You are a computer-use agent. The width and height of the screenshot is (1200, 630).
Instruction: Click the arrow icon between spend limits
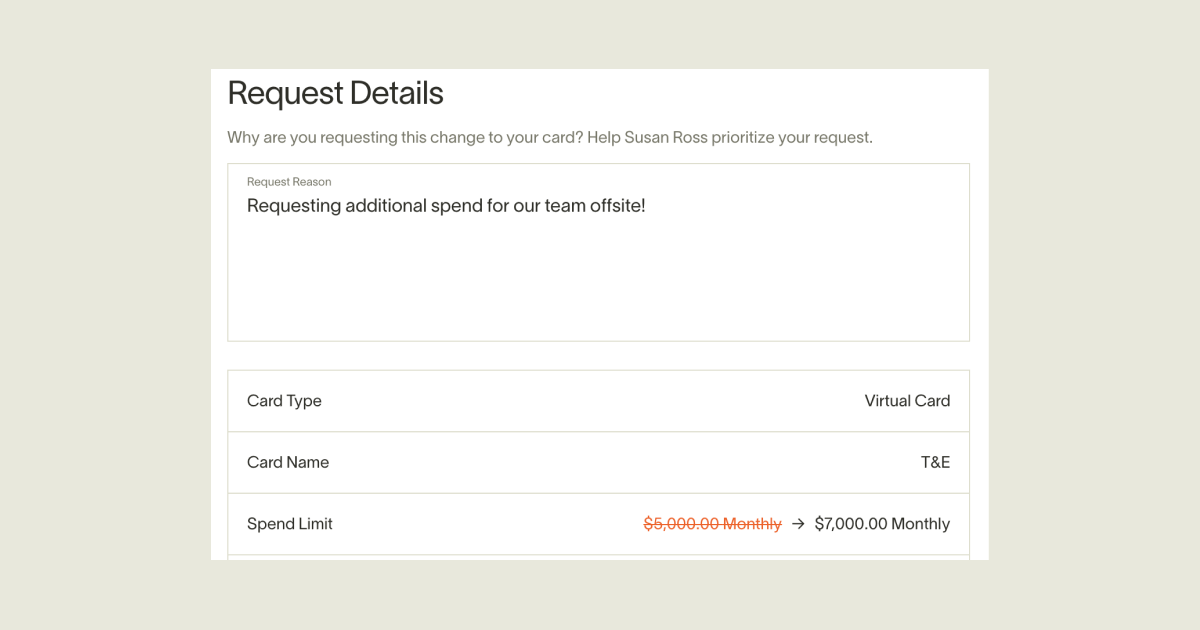[x=798, y=524]
